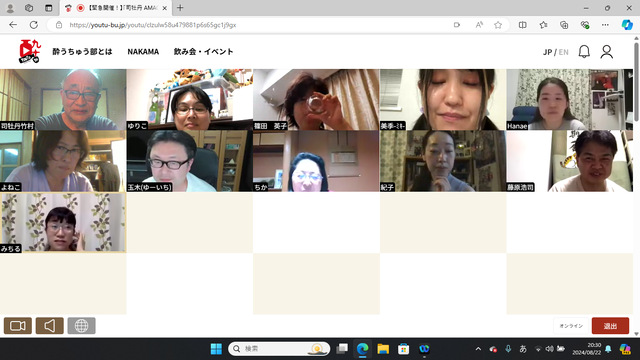Open Microsoft Edge from taskbar
This screenshot has height=360, width=640.
(x=362, y=349)
